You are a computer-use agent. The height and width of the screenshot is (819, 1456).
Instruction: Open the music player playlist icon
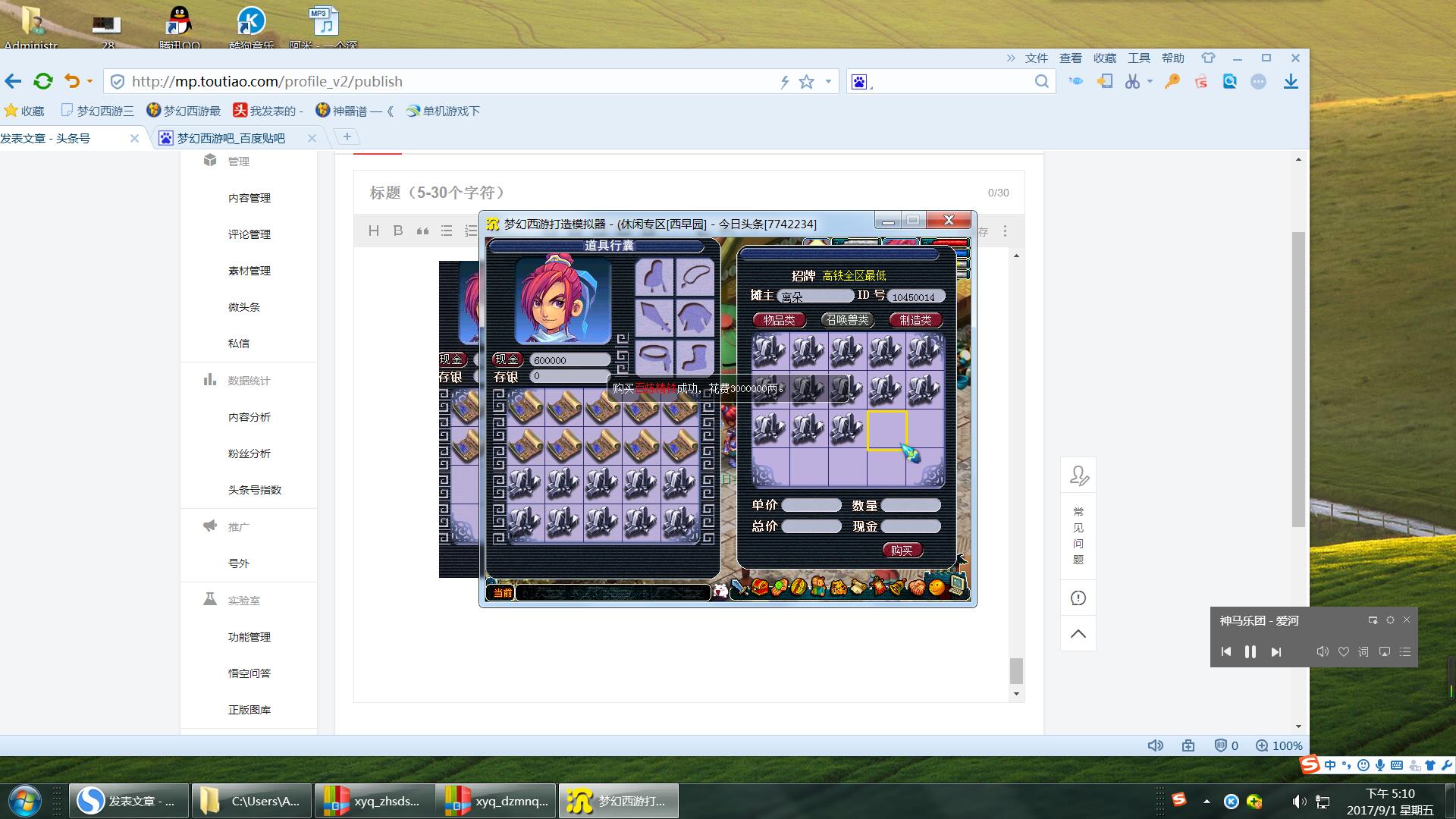pos(1405,651)
